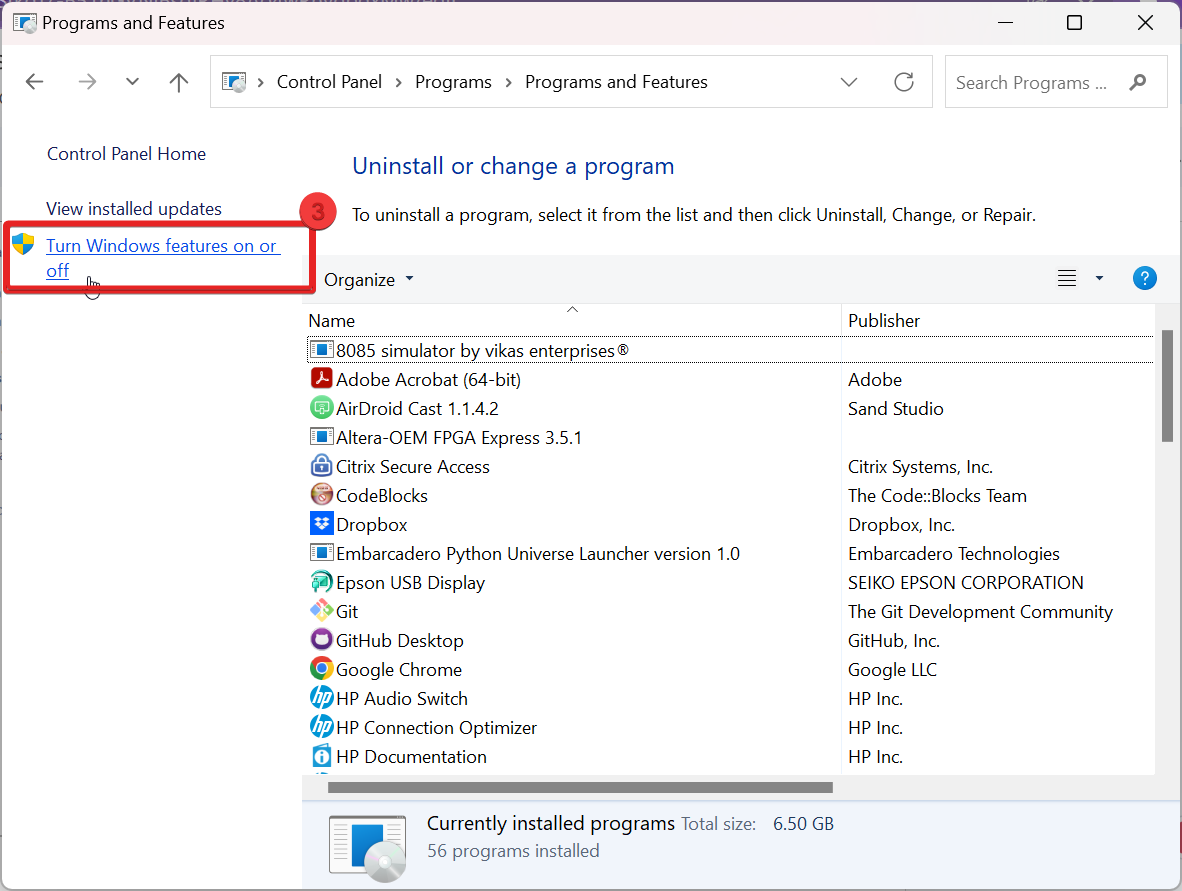The height and width of the screenshot is (891, 1182).
Task: Click the horizontal scrollbar thumb
Action: [x=580, y=787]
